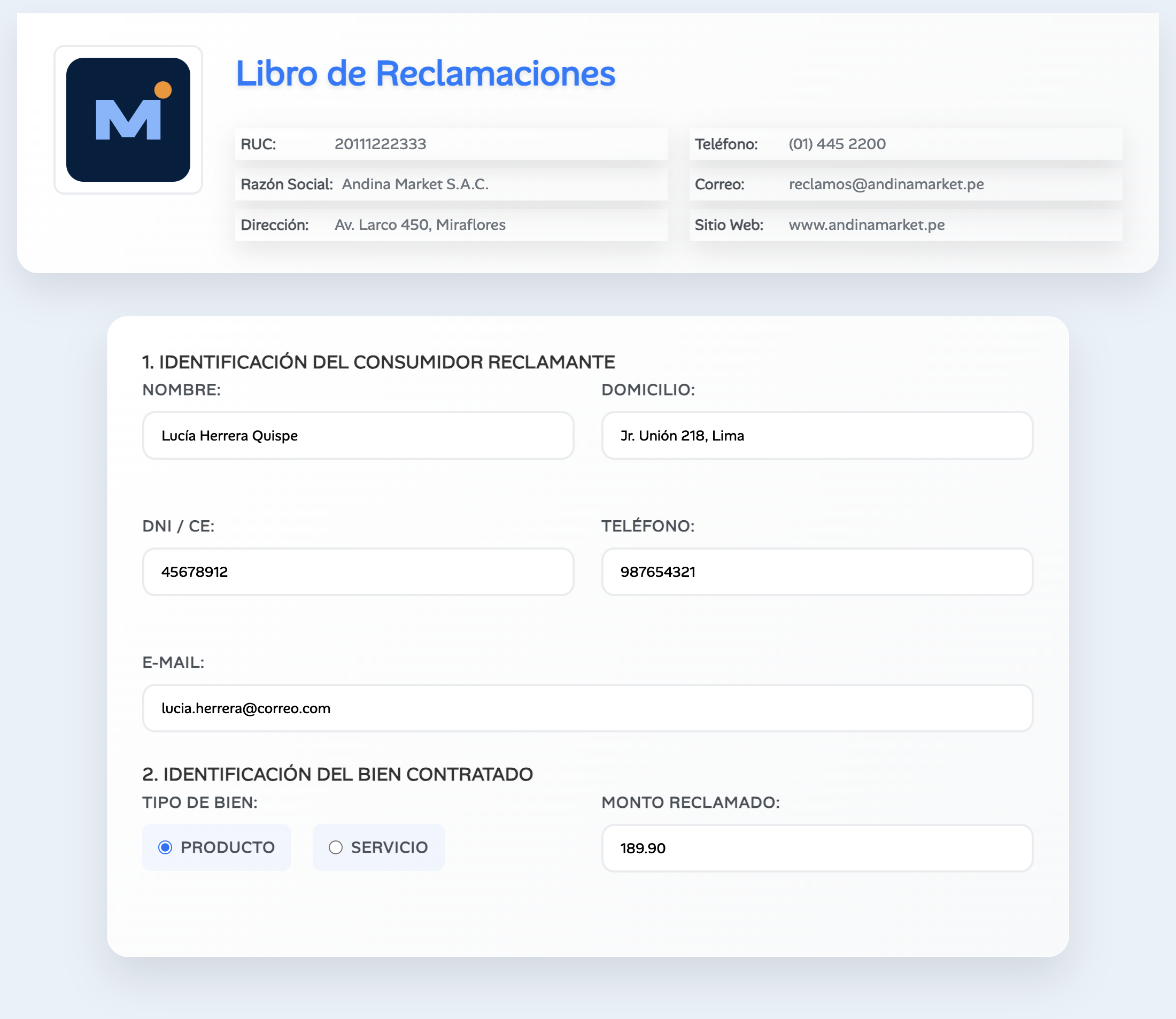1176x1019 pixels.
Task: Click the Correo label
Action: pos(719,184)
